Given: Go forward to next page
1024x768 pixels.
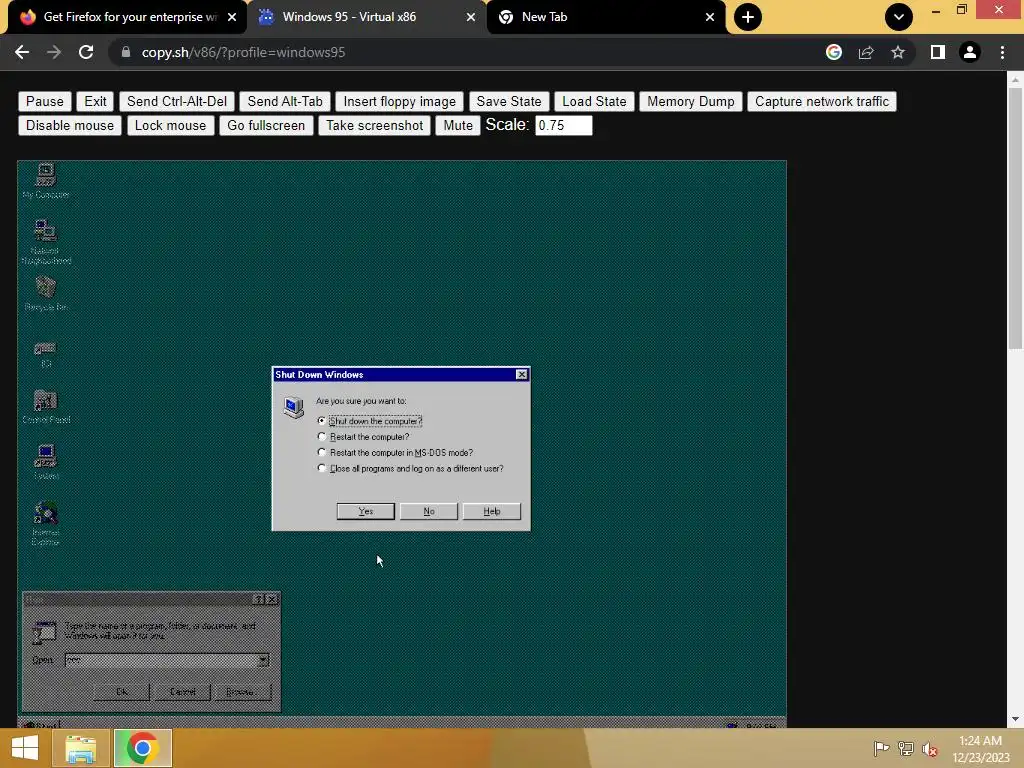Looking at the screenshot, I should (54, 52).
